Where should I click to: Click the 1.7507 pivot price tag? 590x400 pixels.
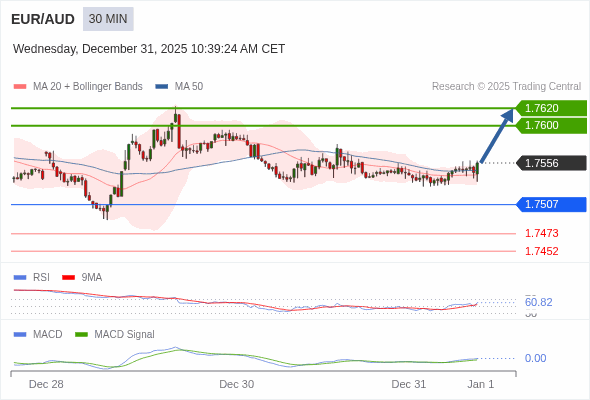551,204
